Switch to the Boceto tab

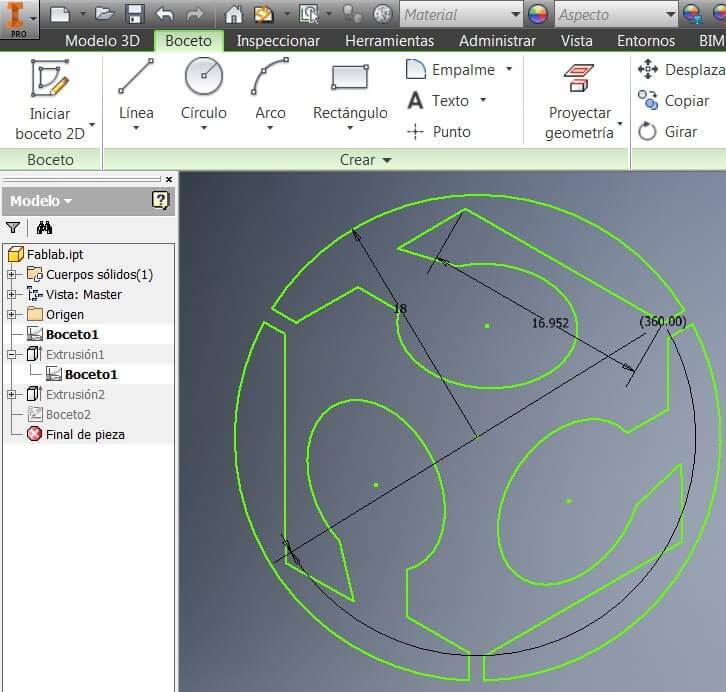[188, 41]
